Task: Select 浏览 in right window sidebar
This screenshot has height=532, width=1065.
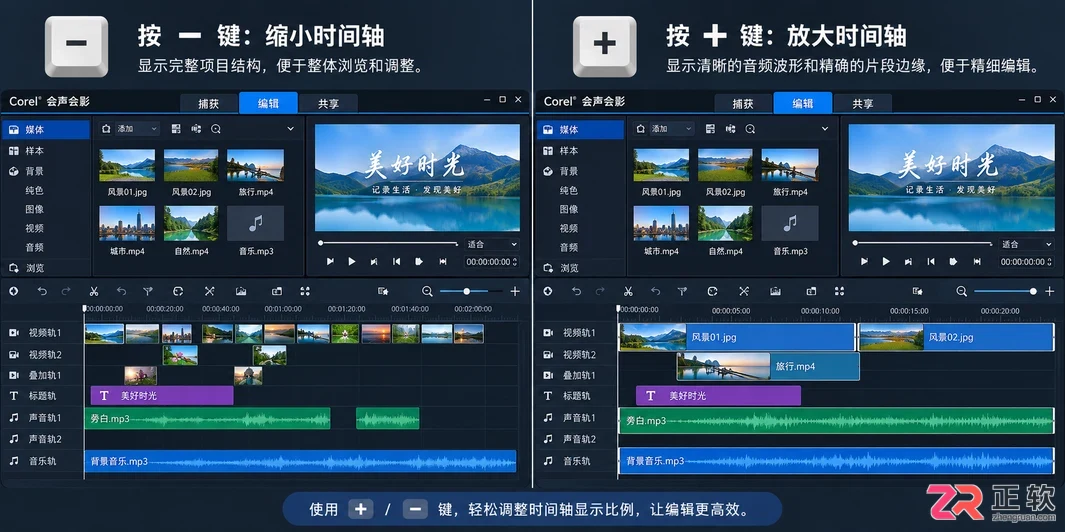Action: click(x=570, y=268)
